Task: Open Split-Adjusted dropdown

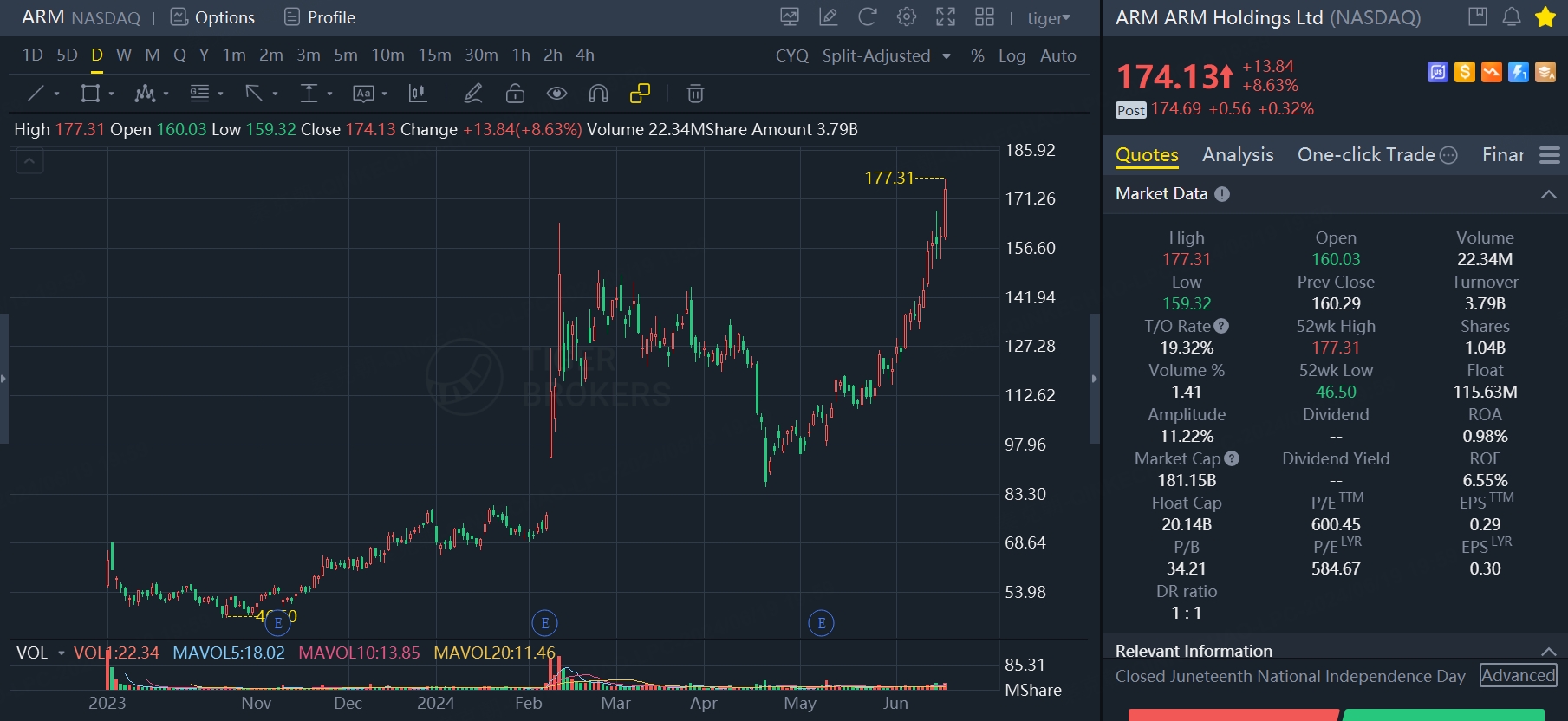Action: pyautogui.click(x=887, y=55)
